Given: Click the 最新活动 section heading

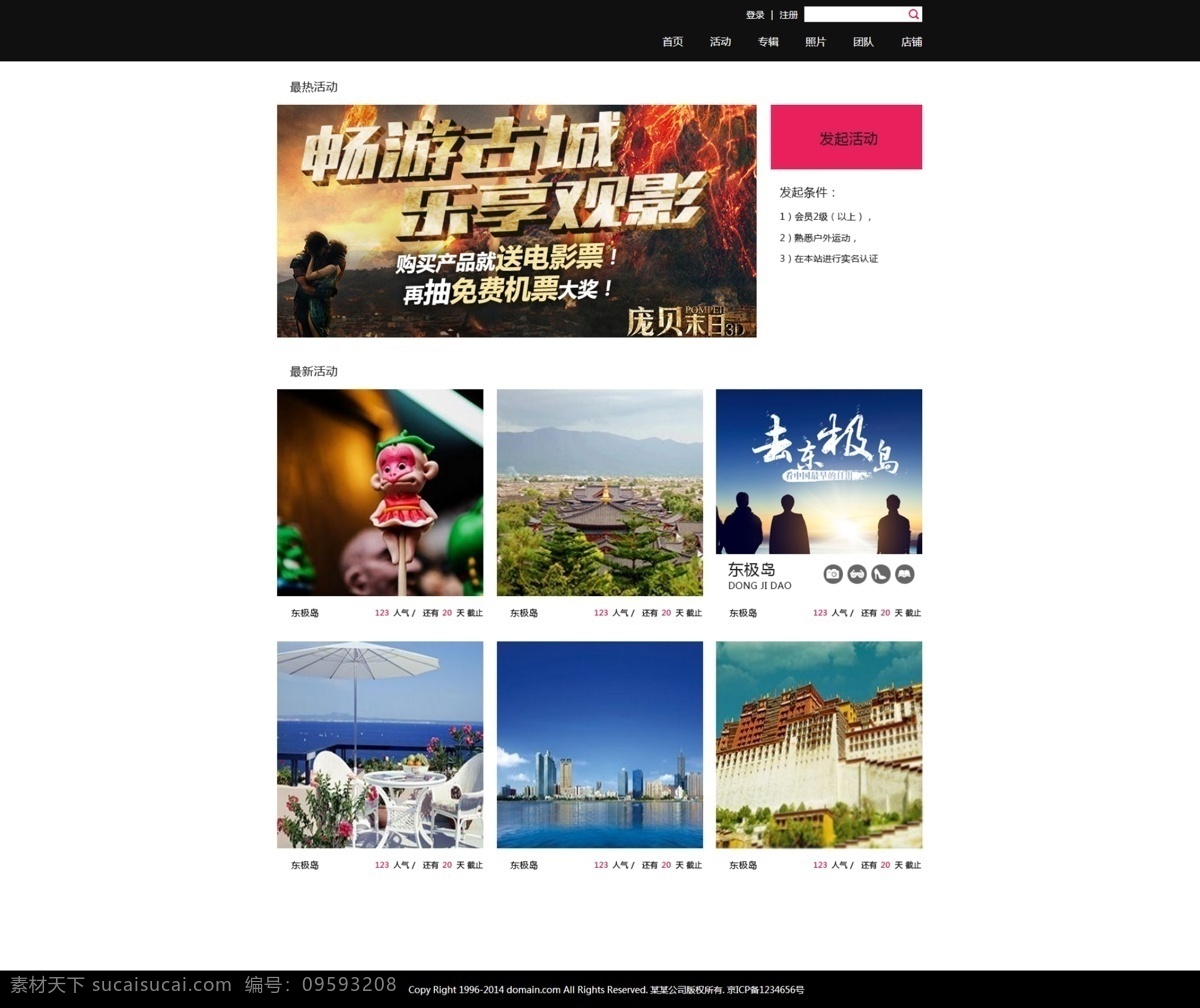Looking at the screenshot, I should (314, 371).
